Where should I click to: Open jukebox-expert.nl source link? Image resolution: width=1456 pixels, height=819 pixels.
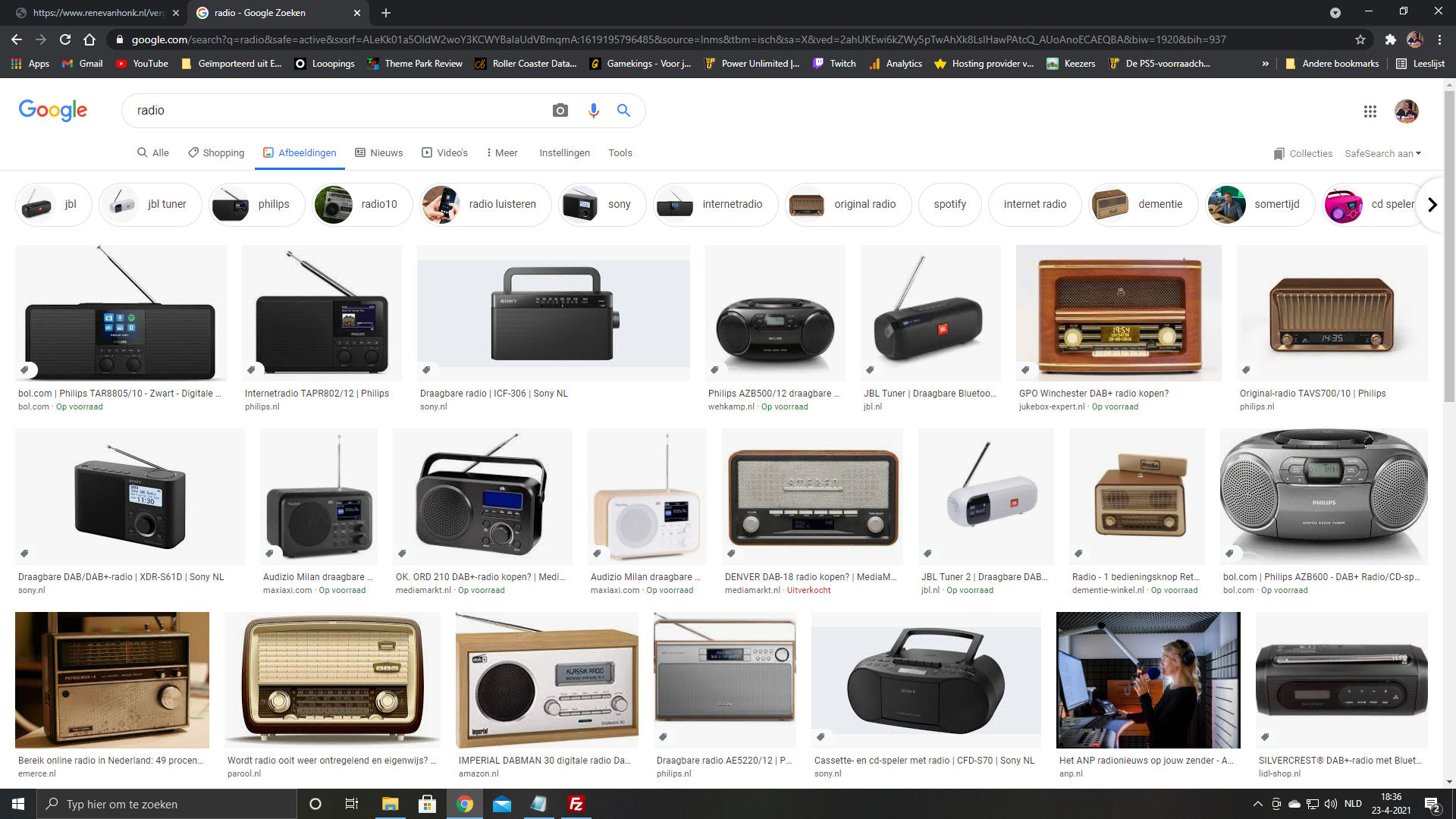[1052, 407]
